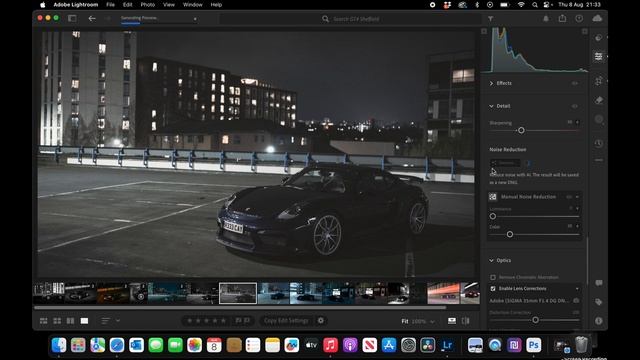
Task: Open the Edit menu
Action: (128, 5)
